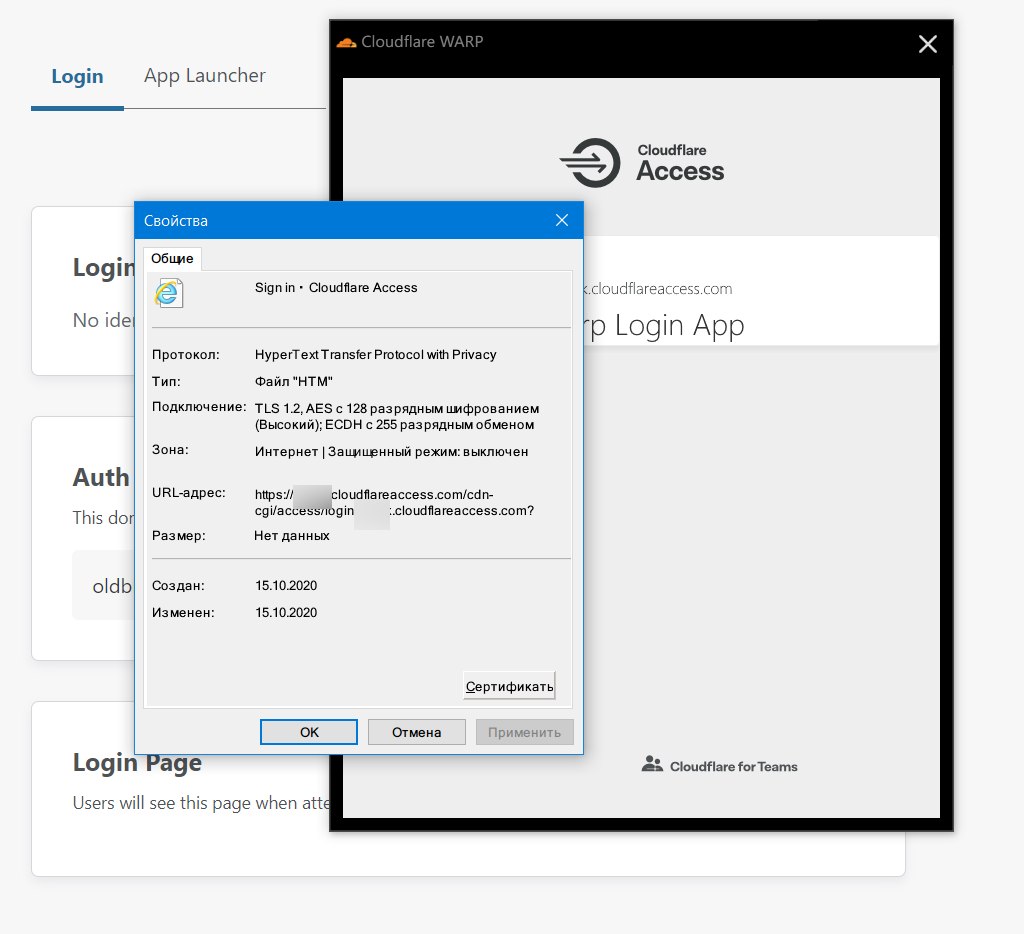The image size is (1024, 934).
Task: Open the App Launcher tab
Action: pos(204,76)
